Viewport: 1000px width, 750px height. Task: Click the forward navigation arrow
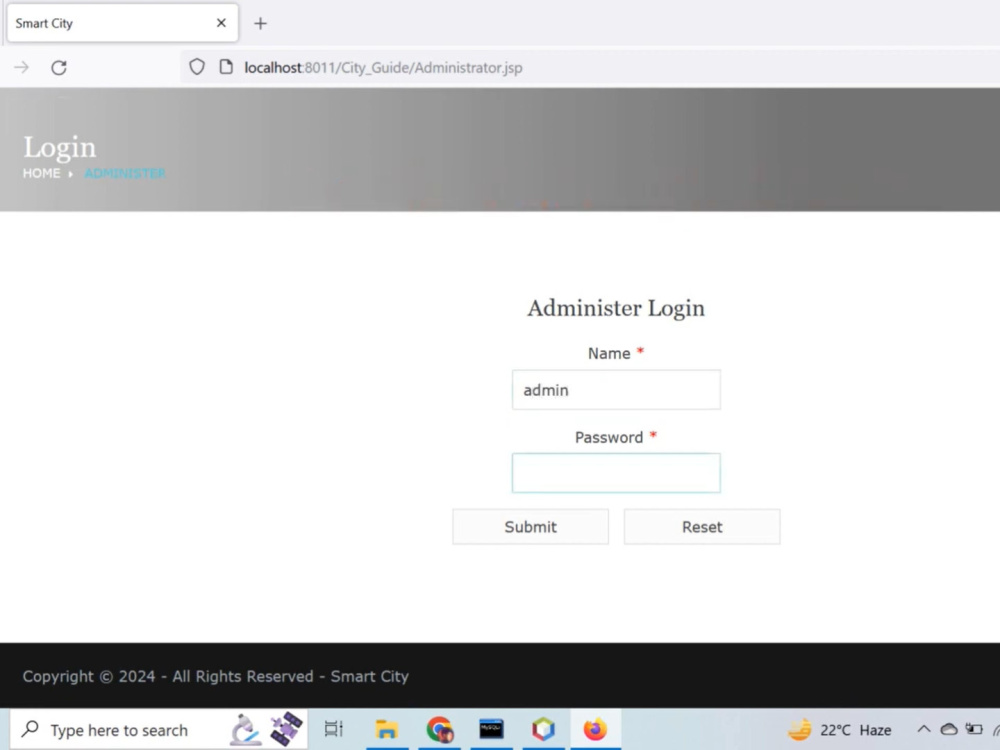pyautogui.click(x=22, y=68)
